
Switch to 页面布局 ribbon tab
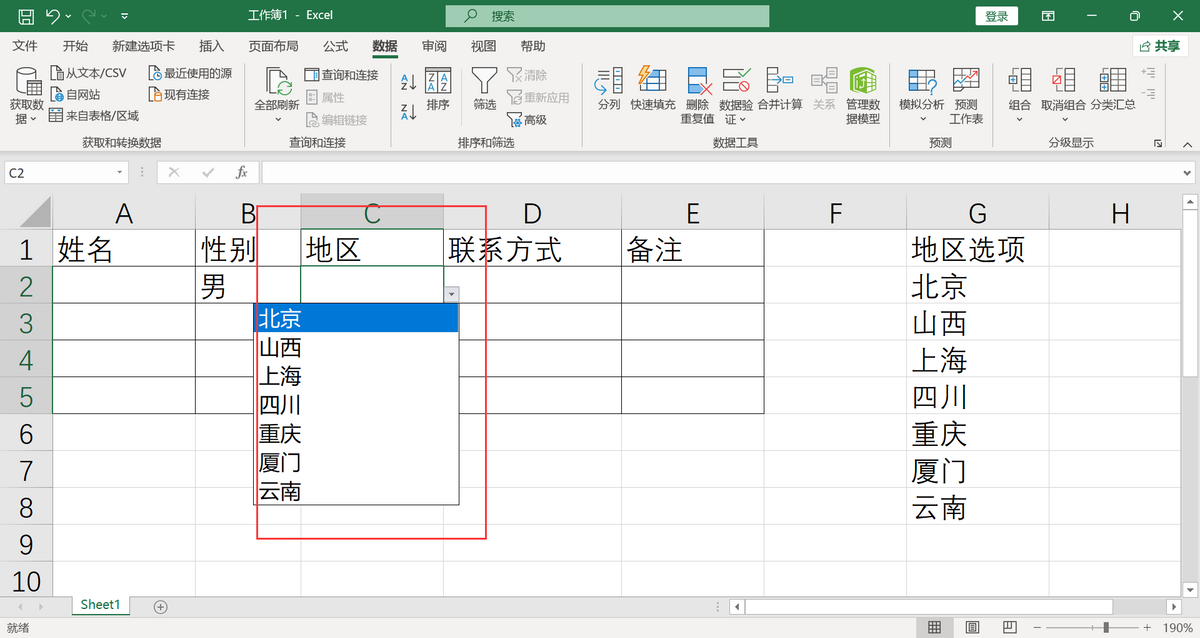click(x=273, y=46)
